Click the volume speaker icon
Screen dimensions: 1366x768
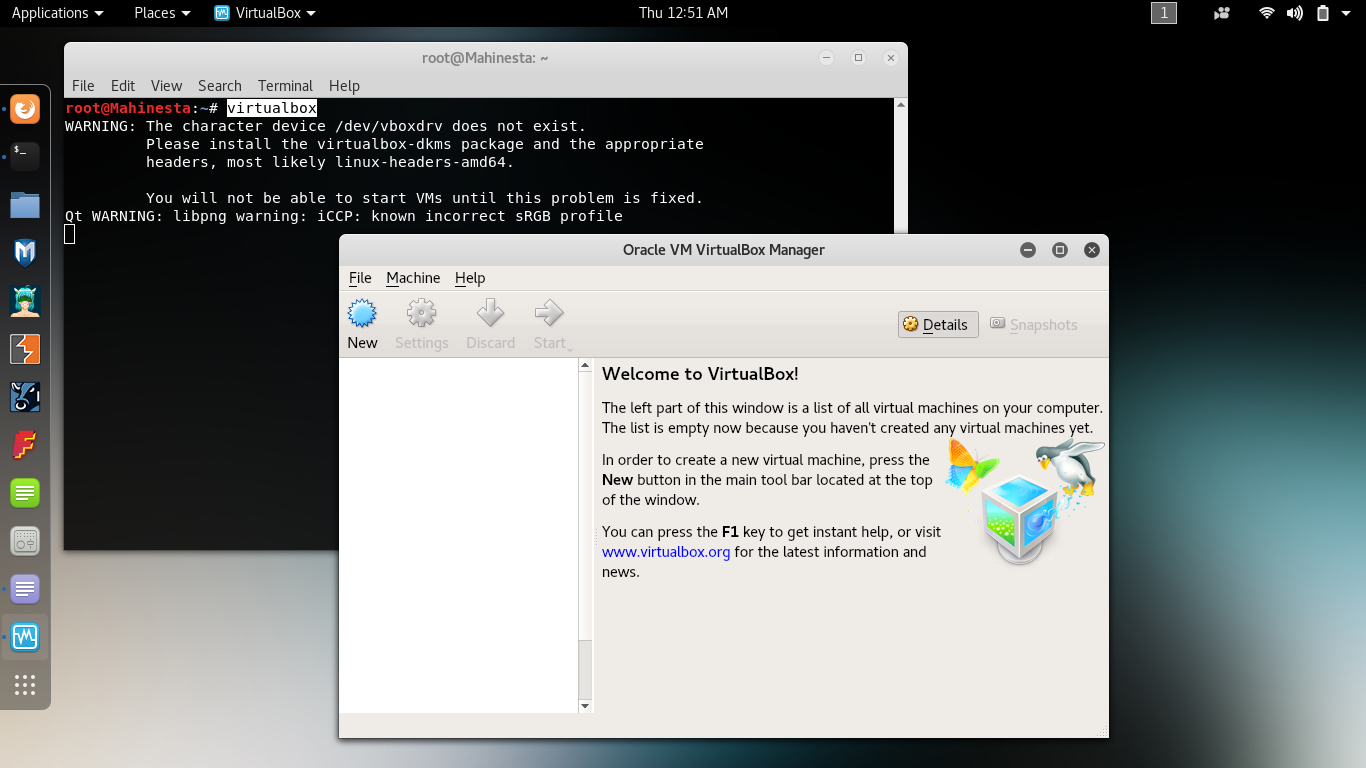click(x=1294, y=13)
